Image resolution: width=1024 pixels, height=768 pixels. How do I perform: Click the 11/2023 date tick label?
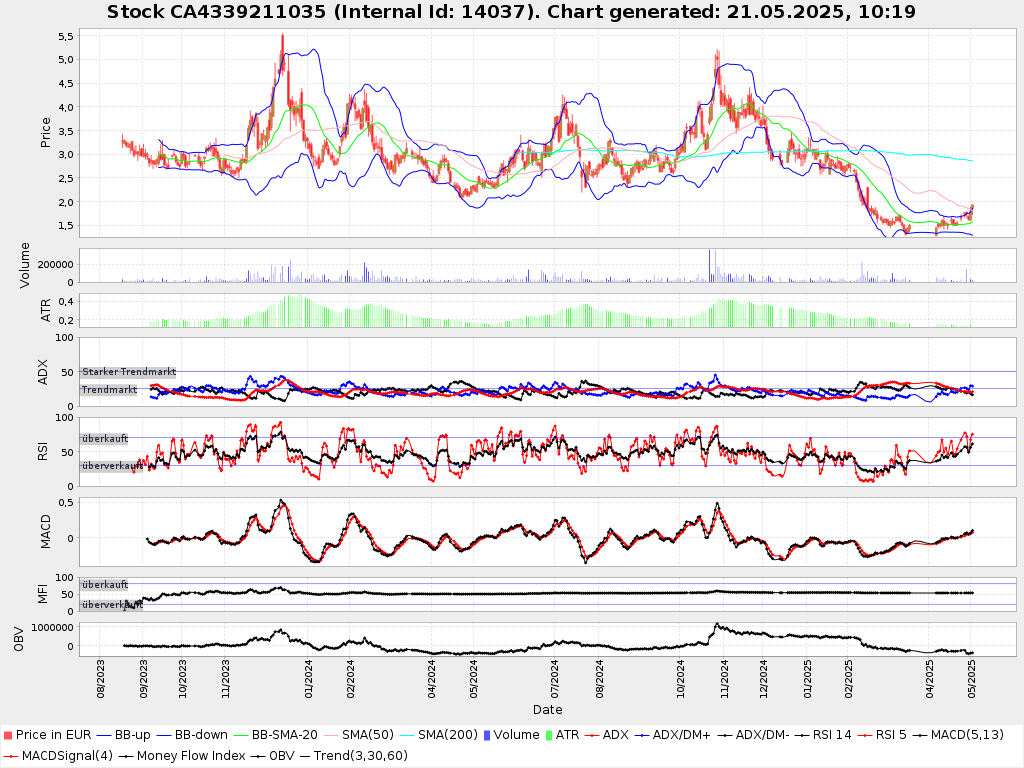click(x=225, y=679)
